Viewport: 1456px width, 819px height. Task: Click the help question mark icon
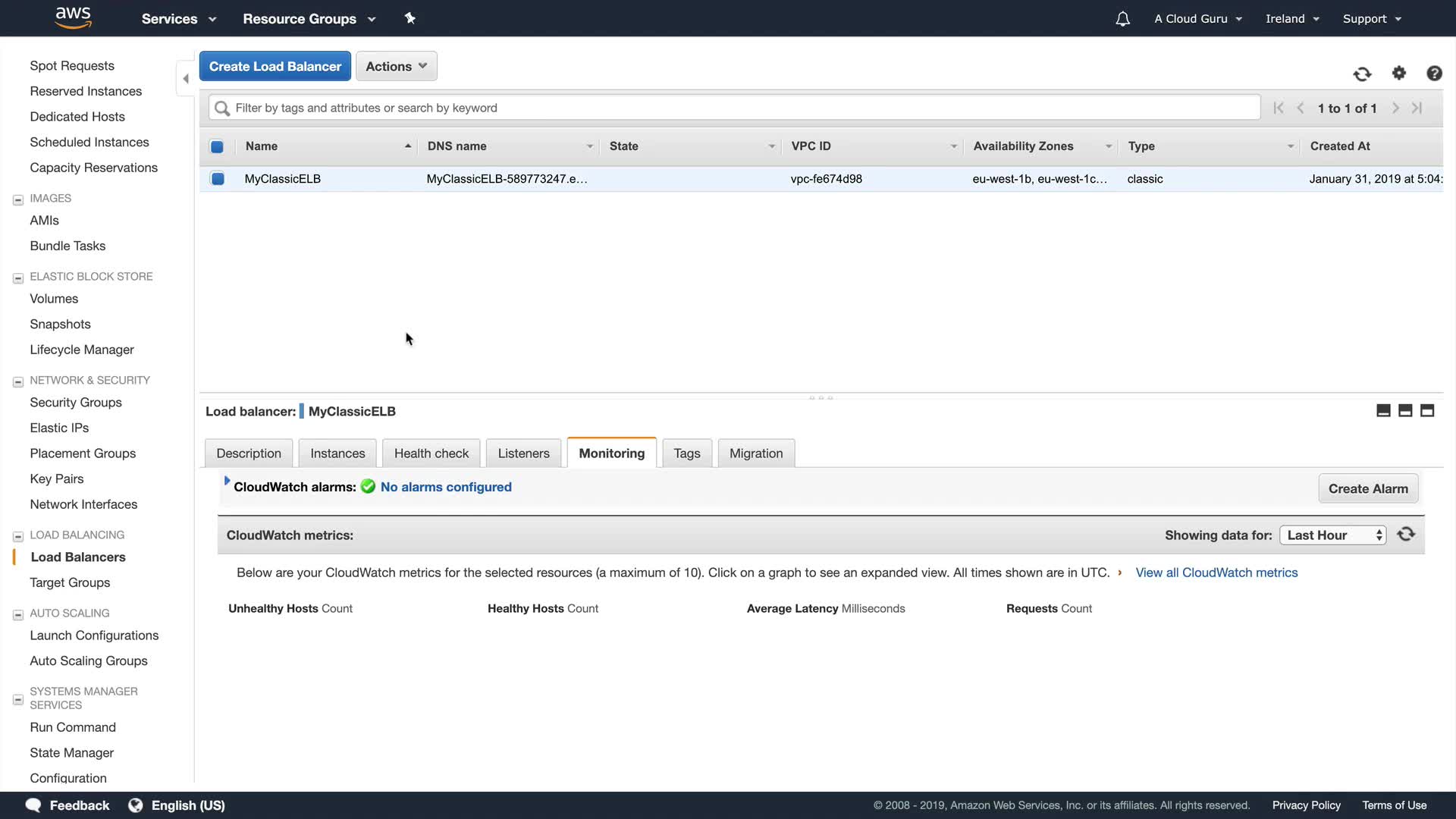pos(1434,73)
